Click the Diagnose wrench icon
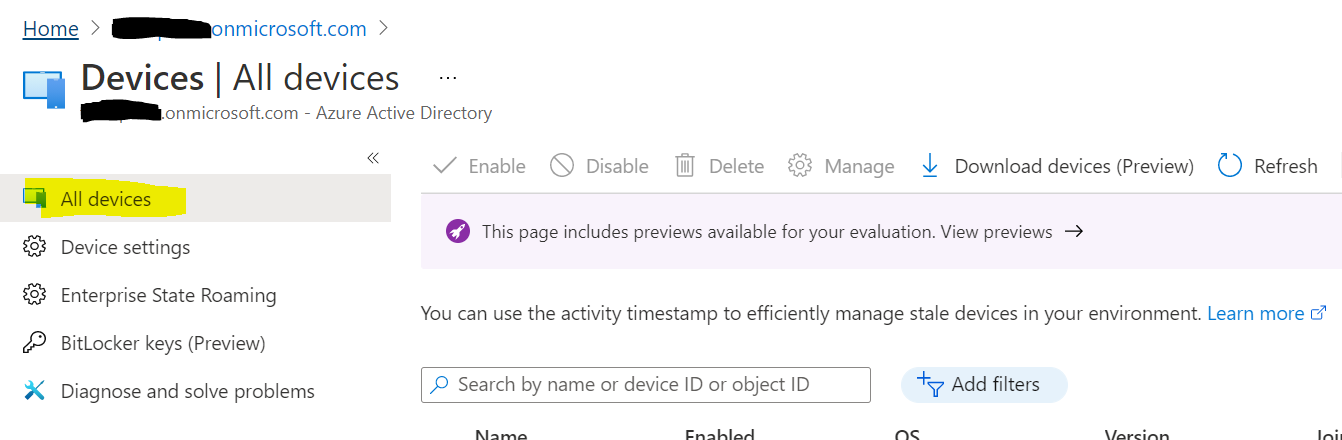This screenshot has height=440, width=1342. (x=34, y=391)
